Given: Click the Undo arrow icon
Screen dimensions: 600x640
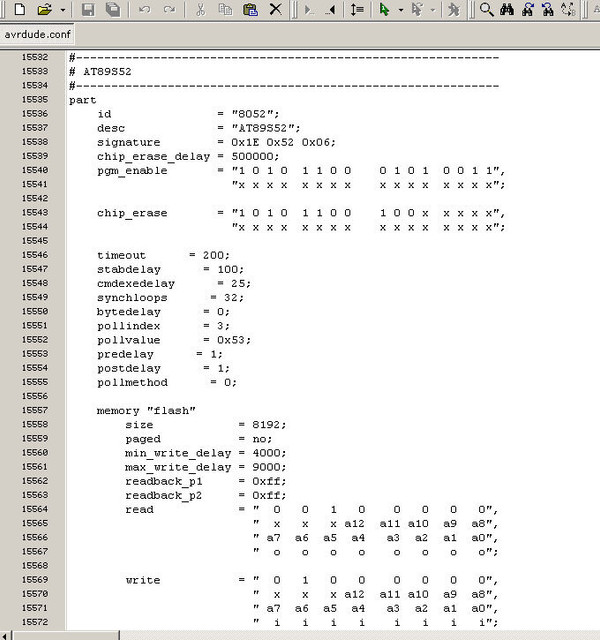Looking at the screenshot, I should tap(144, 9).
